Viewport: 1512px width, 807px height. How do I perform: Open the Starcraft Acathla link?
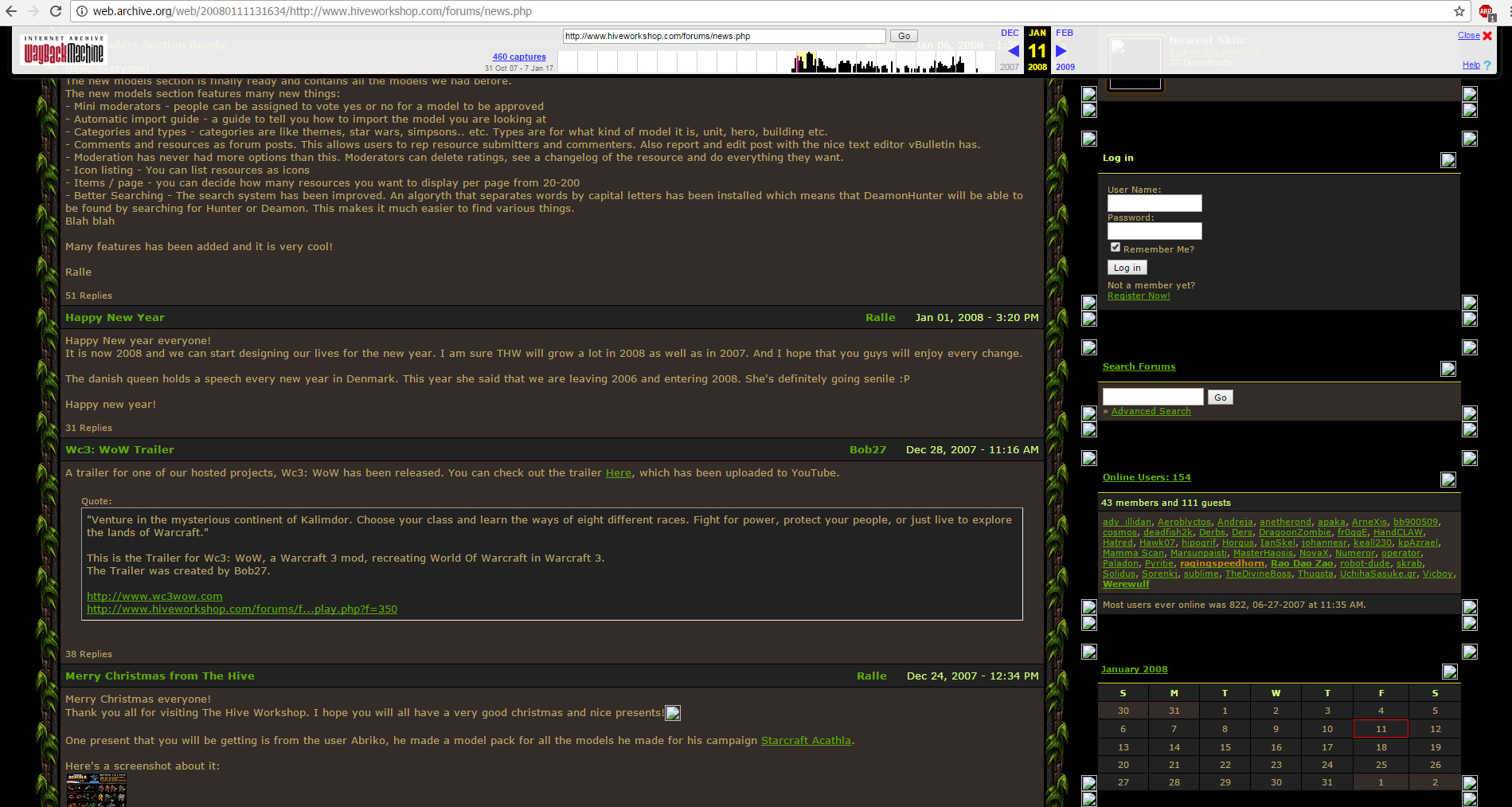pos(806,740)
